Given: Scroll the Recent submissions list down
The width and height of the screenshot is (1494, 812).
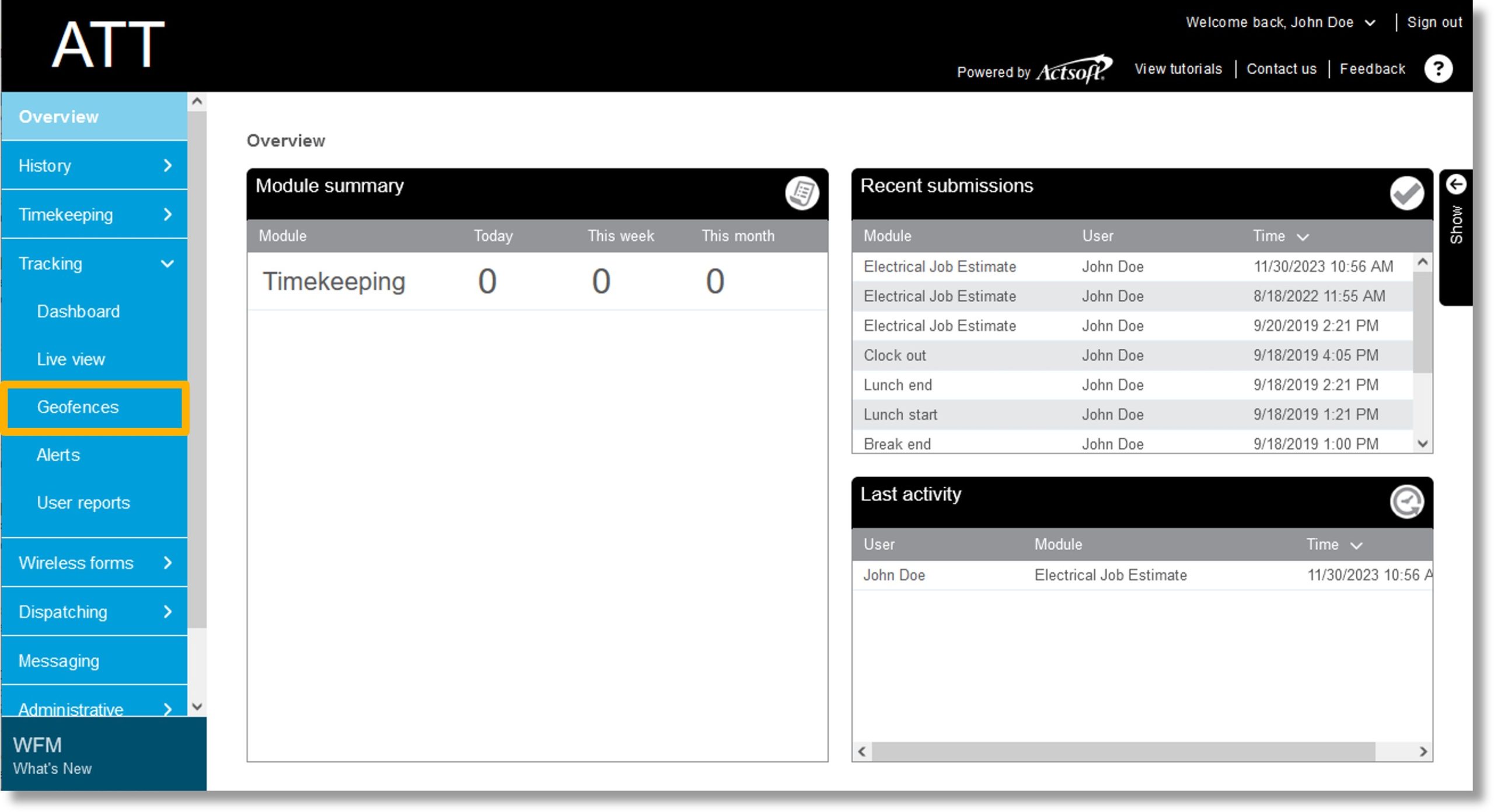Looking at the screenshot, I should point(1421,444).
